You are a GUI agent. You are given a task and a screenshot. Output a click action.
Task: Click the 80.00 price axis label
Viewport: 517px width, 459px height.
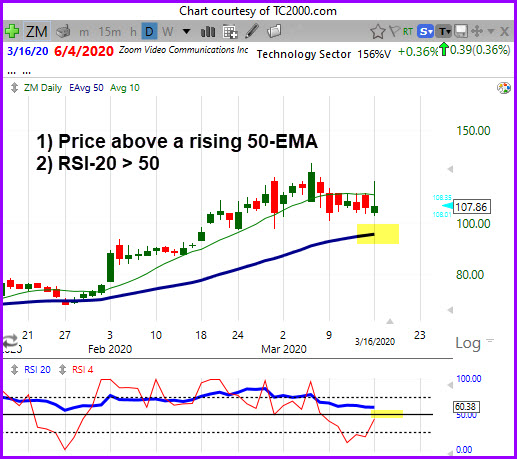tap(470, 275)
